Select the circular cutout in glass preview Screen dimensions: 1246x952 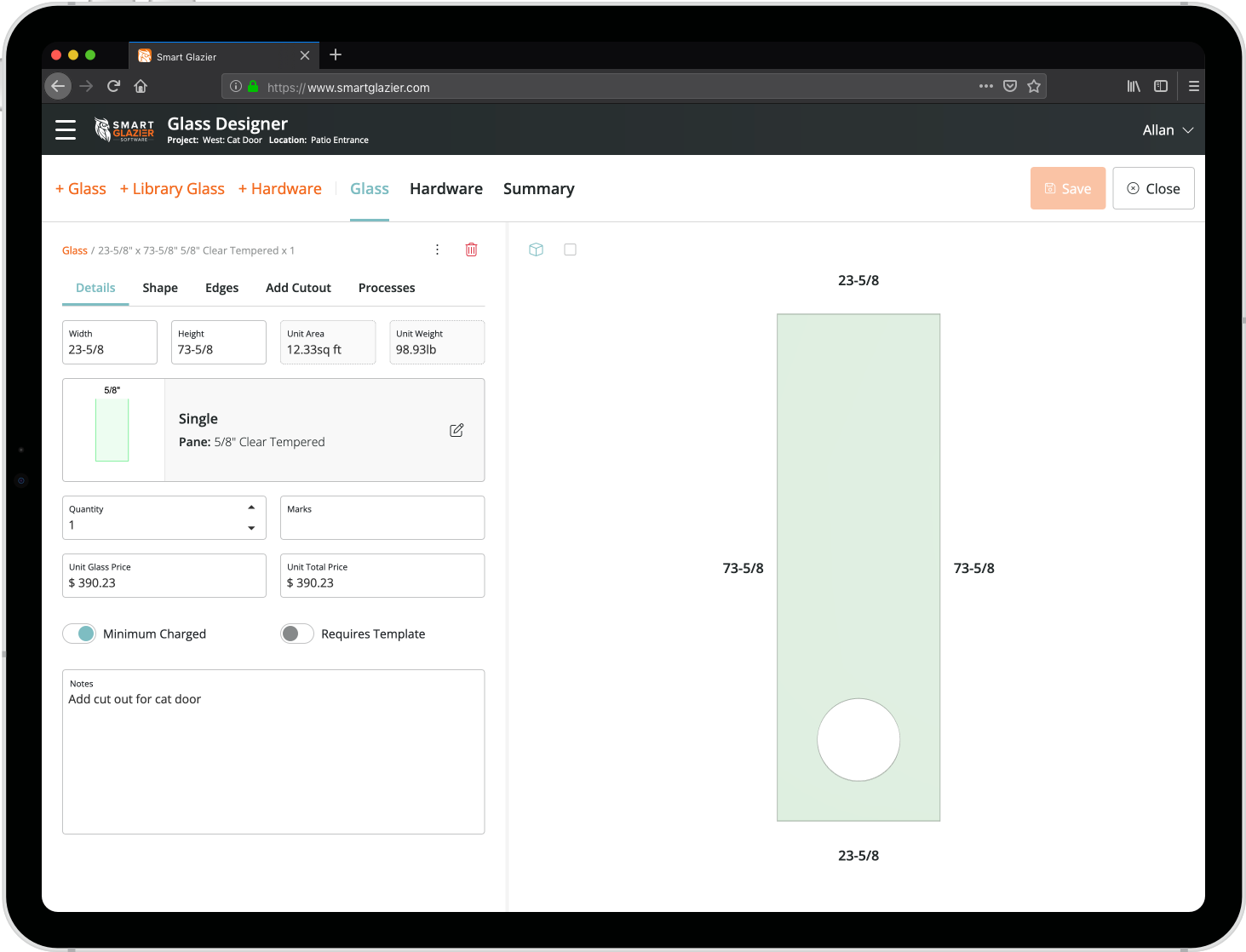(858, 740)
